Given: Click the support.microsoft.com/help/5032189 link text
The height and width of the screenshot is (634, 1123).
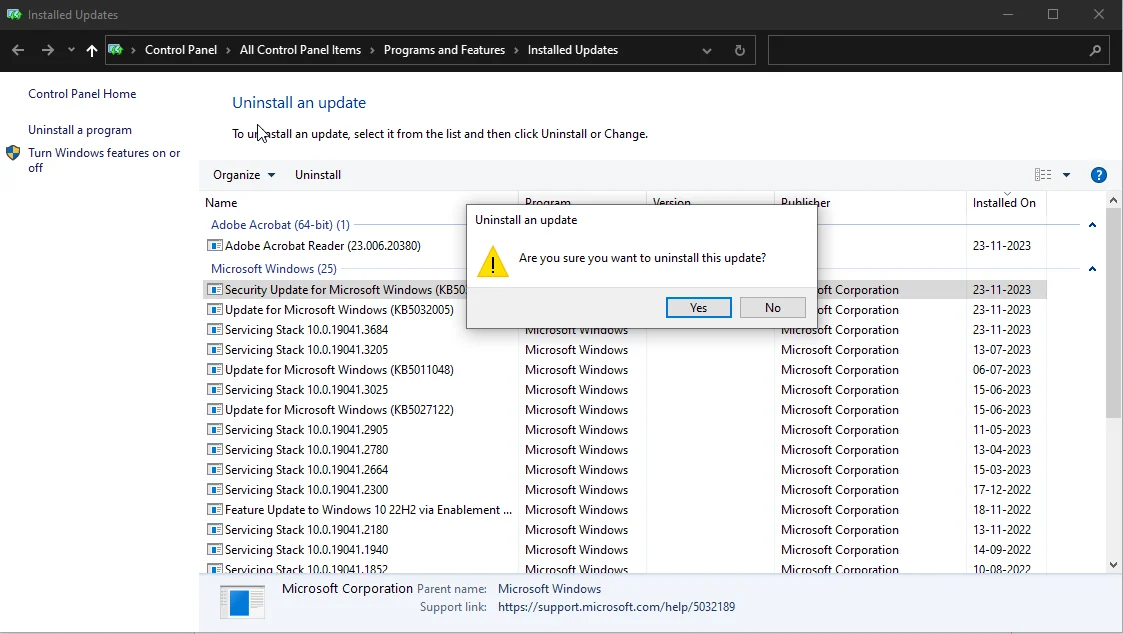Looking at the screenshot, I should point(616,607).
